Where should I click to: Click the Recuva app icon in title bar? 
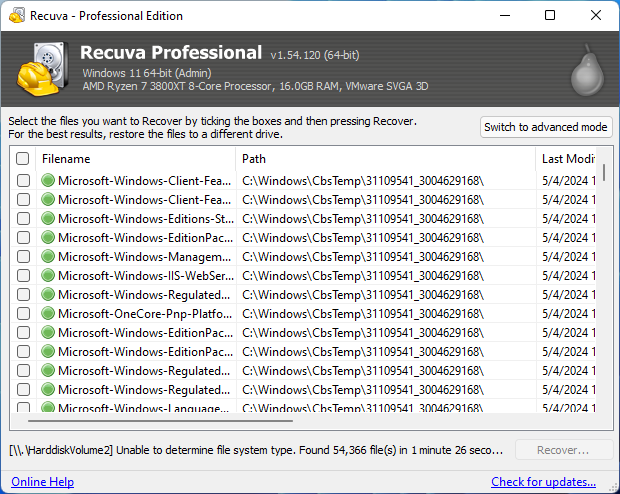17,15
